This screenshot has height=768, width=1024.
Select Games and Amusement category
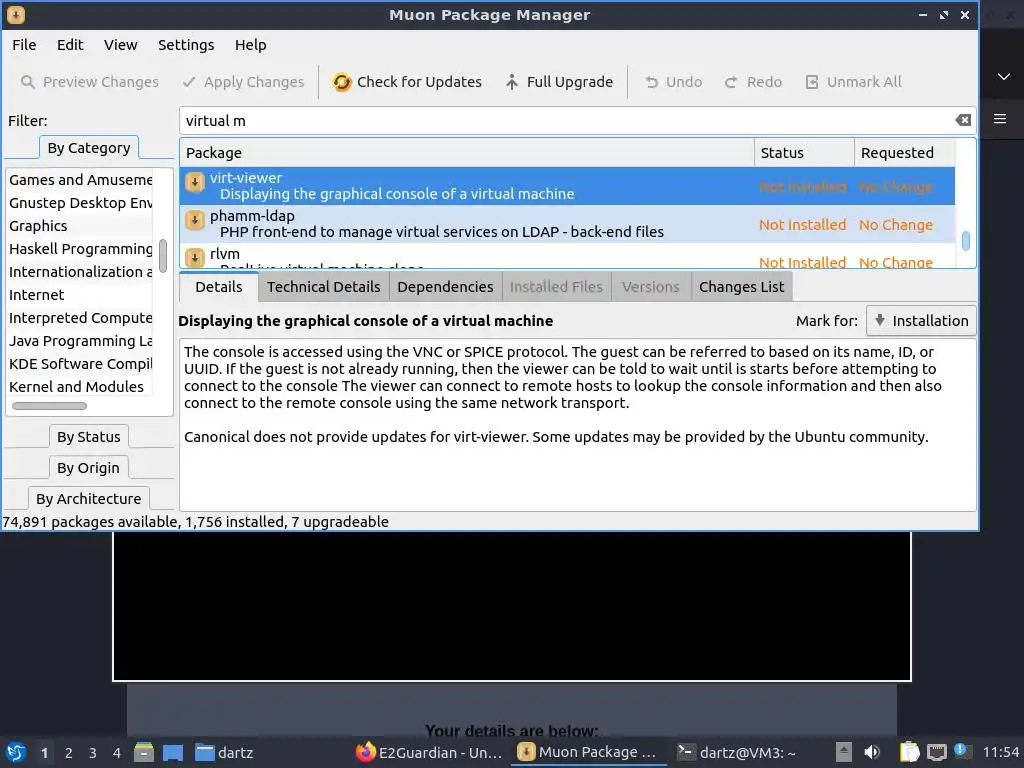(x=81, y=180)
